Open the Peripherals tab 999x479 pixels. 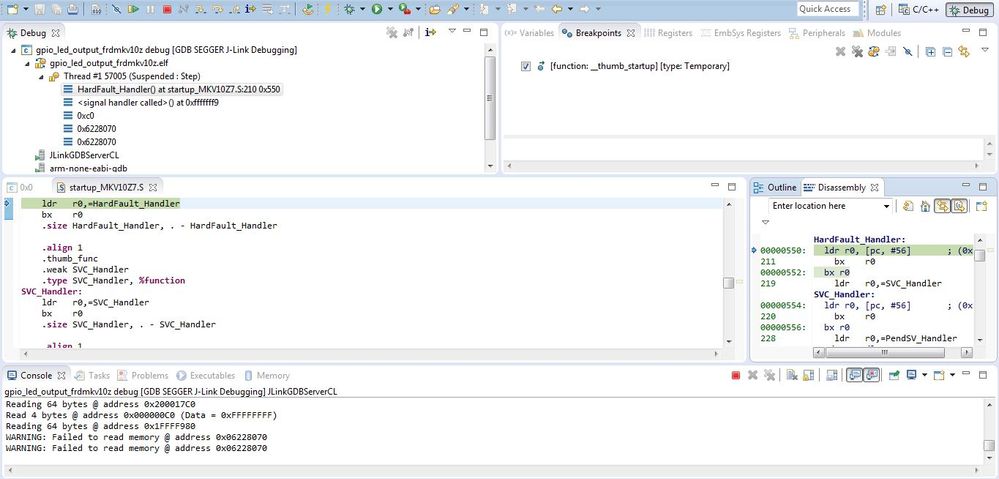816,33
